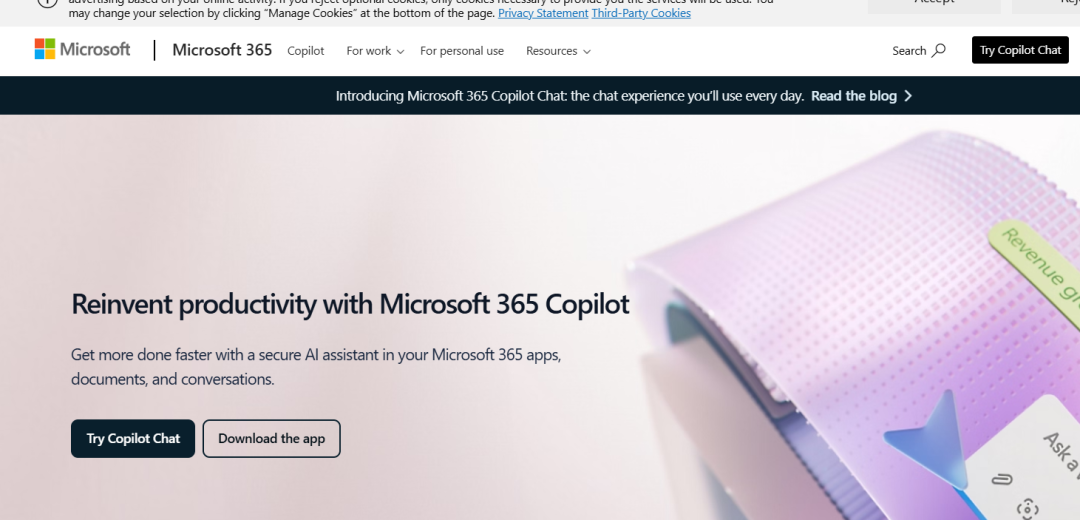
Task: Click Try Copilot Chat in header
Action: (1020, 50)
